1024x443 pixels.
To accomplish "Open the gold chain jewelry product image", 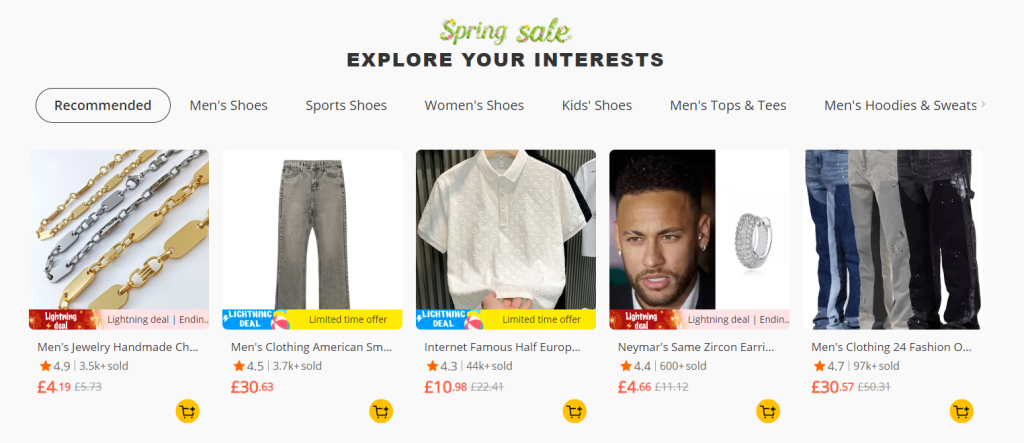I will point(119,230).
